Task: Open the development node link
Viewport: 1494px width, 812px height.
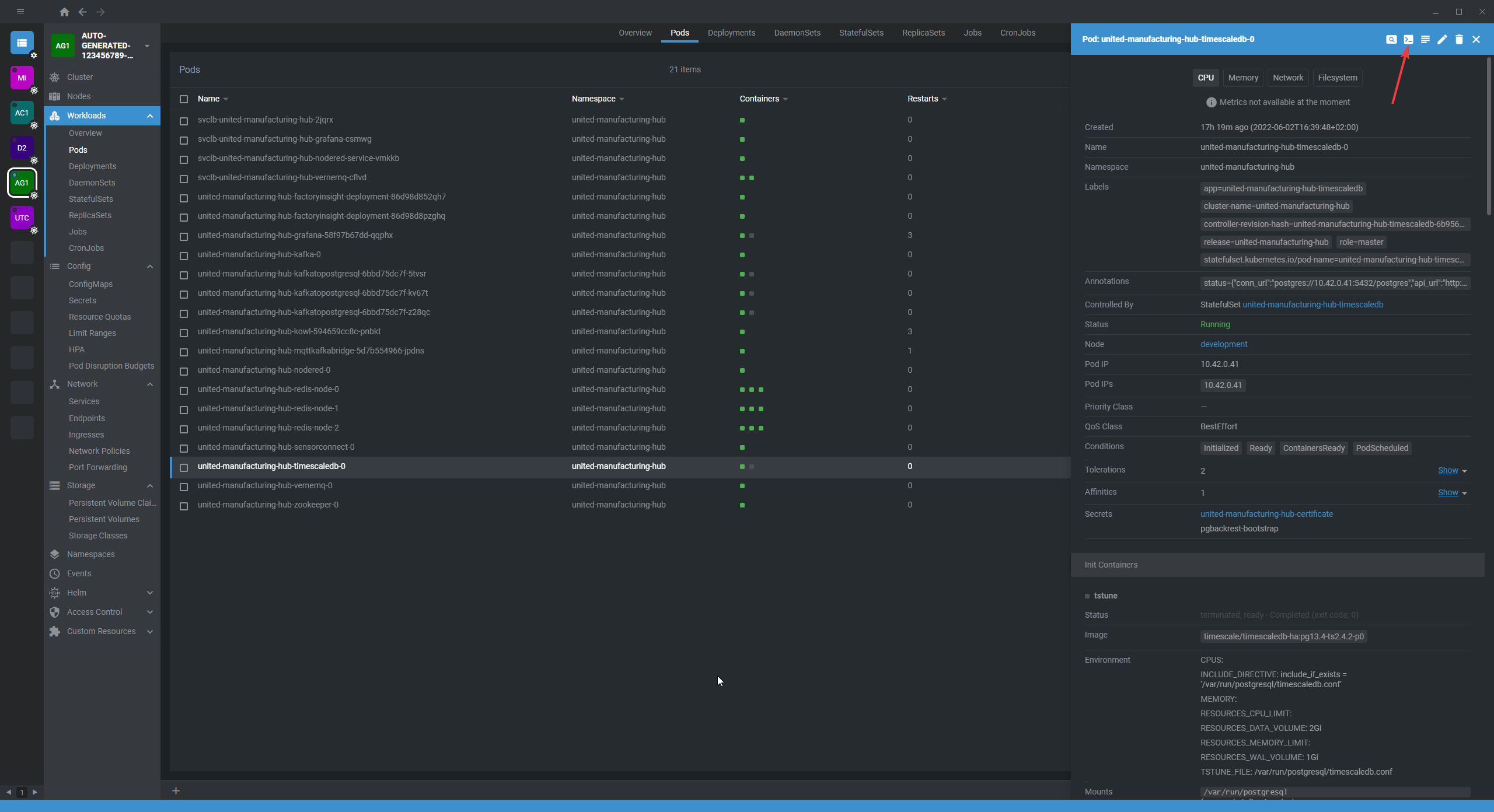Action: [1224, 344]
